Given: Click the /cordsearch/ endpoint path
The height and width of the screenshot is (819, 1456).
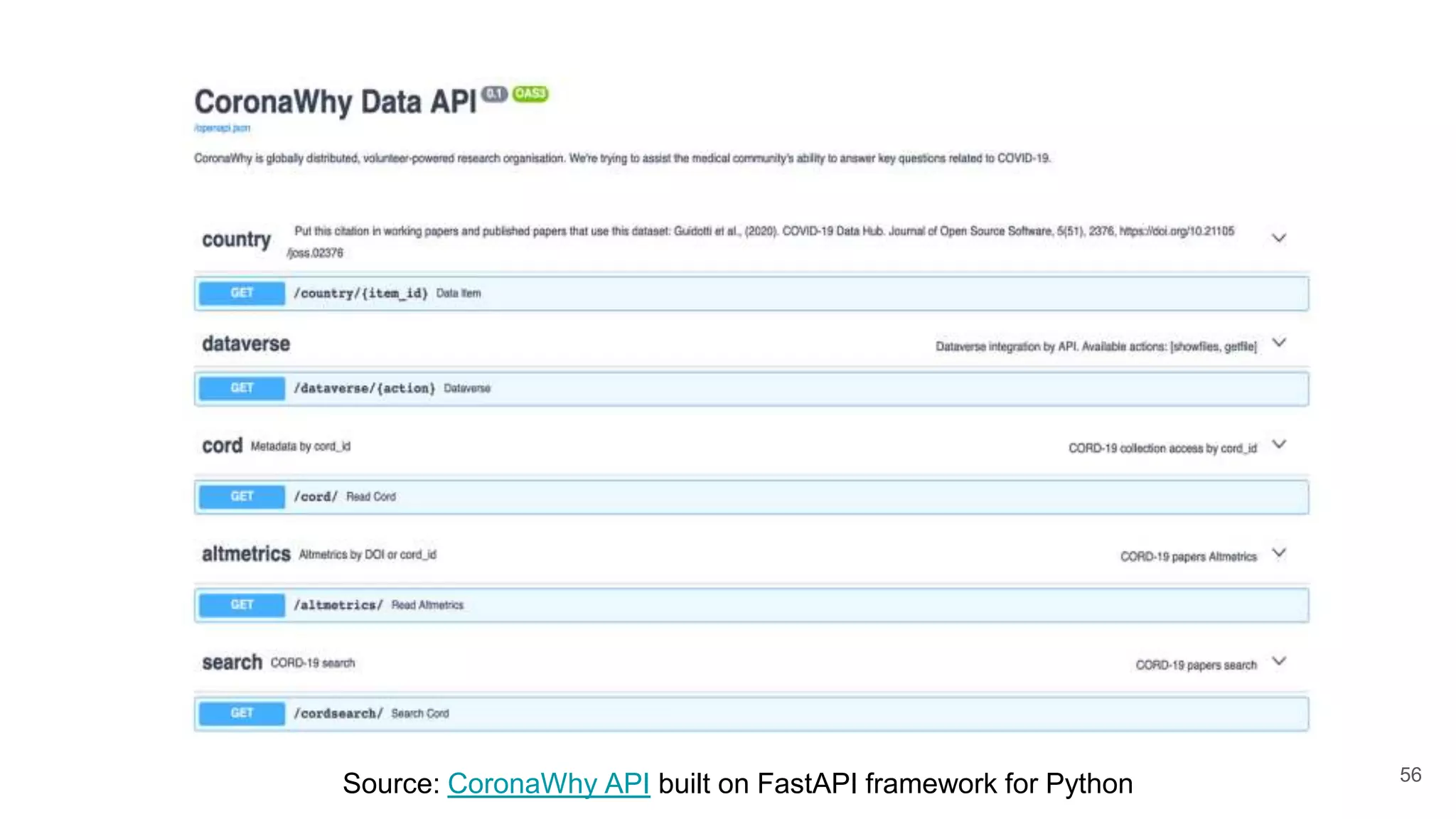Looking at the screenshot, I should 338,713.
